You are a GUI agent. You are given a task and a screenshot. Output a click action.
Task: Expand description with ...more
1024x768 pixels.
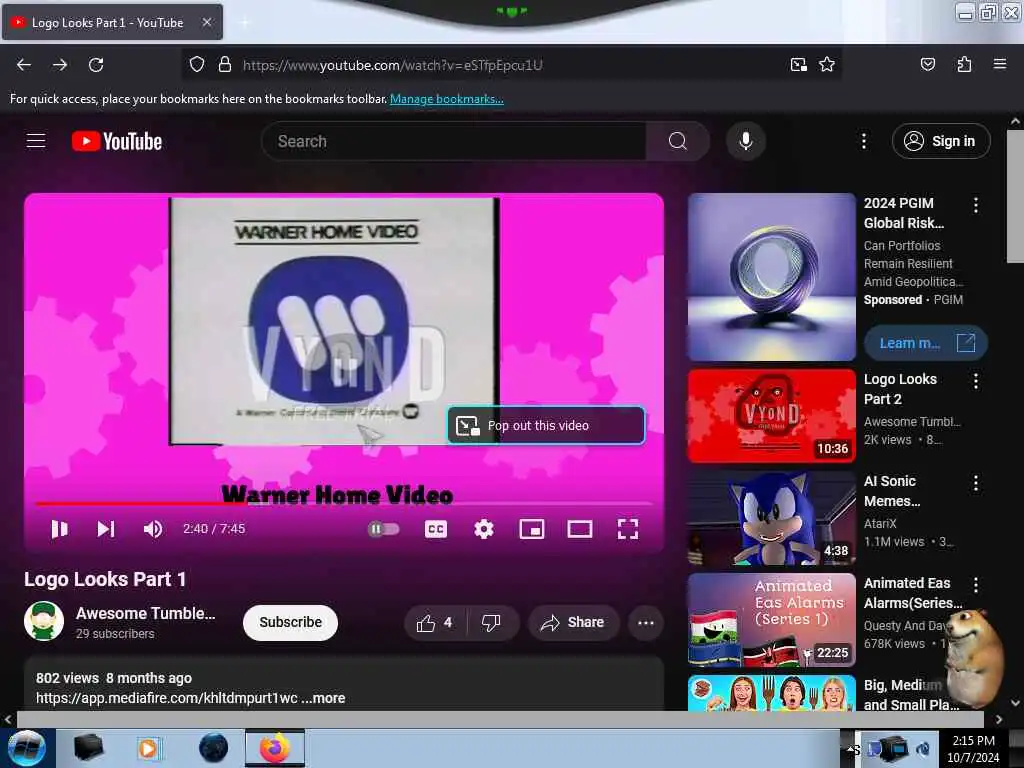pyautogui.click(x=323, y=698)
